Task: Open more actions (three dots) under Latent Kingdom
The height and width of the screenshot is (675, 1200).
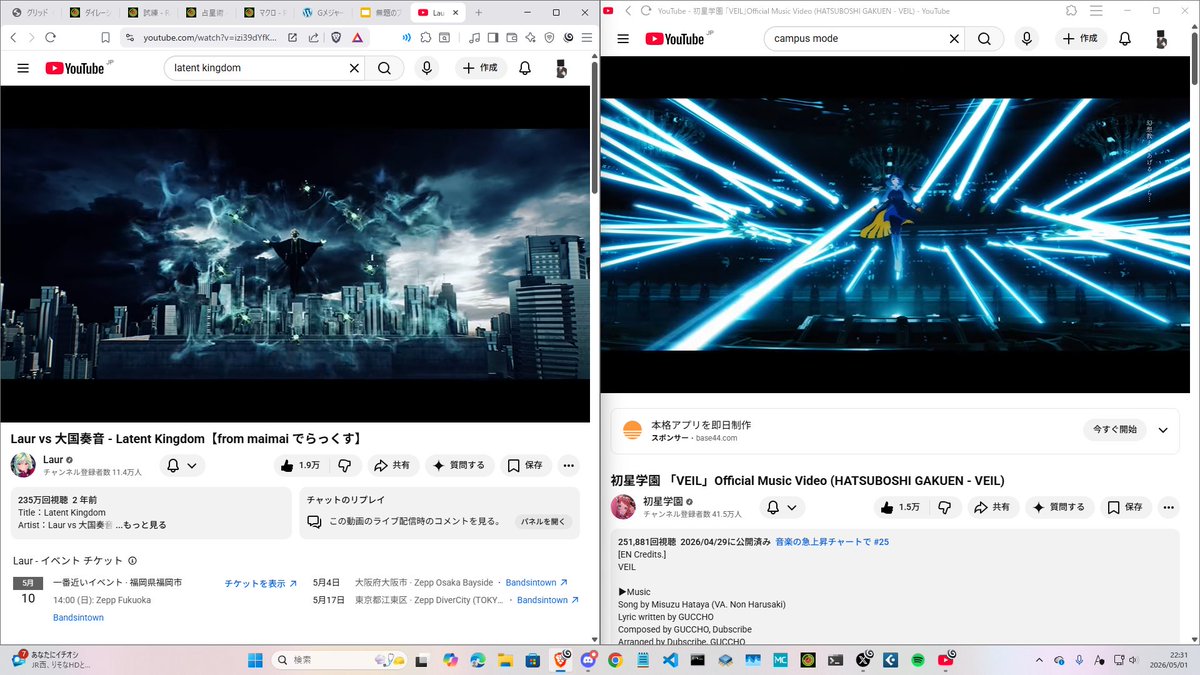Action: click(568, 465)
